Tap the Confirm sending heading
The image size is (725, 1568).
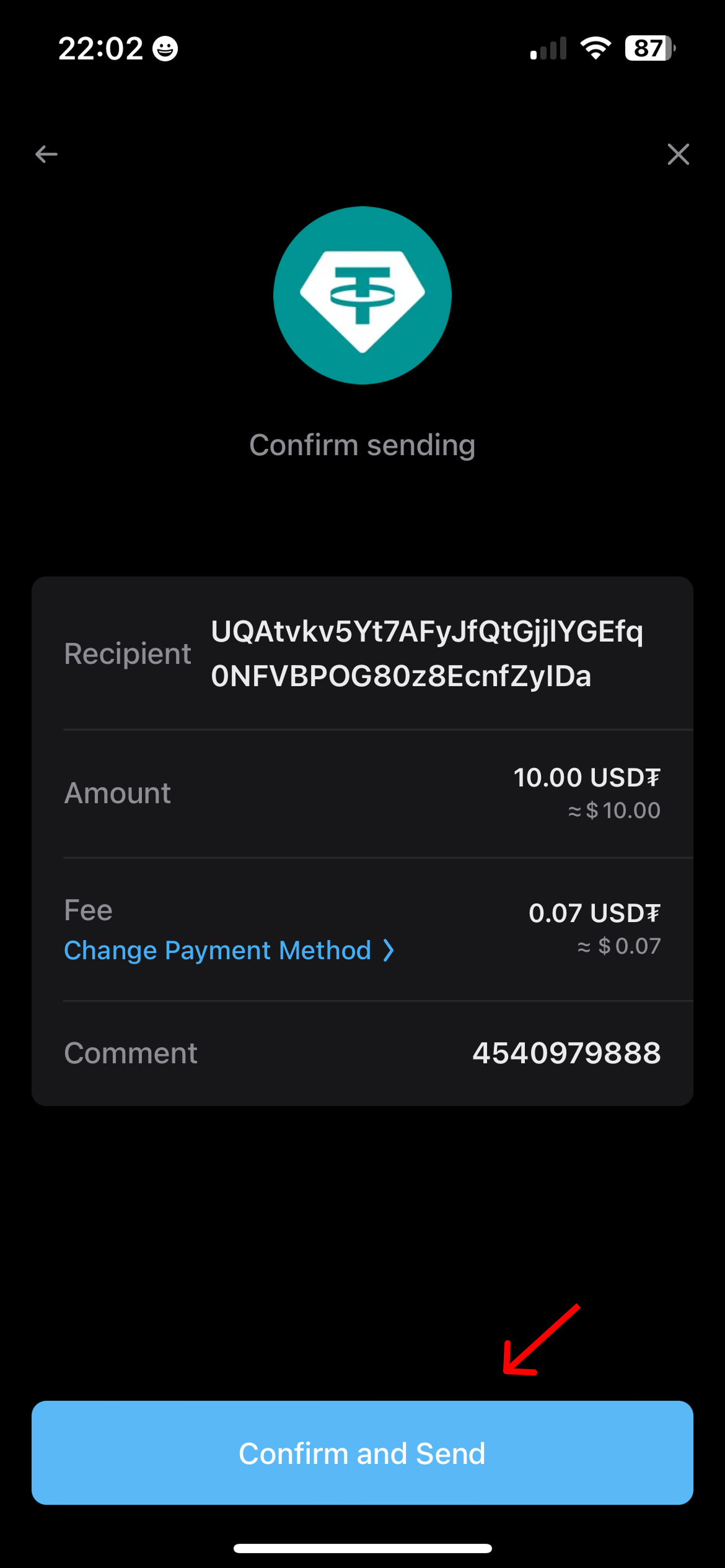(362, 445)
